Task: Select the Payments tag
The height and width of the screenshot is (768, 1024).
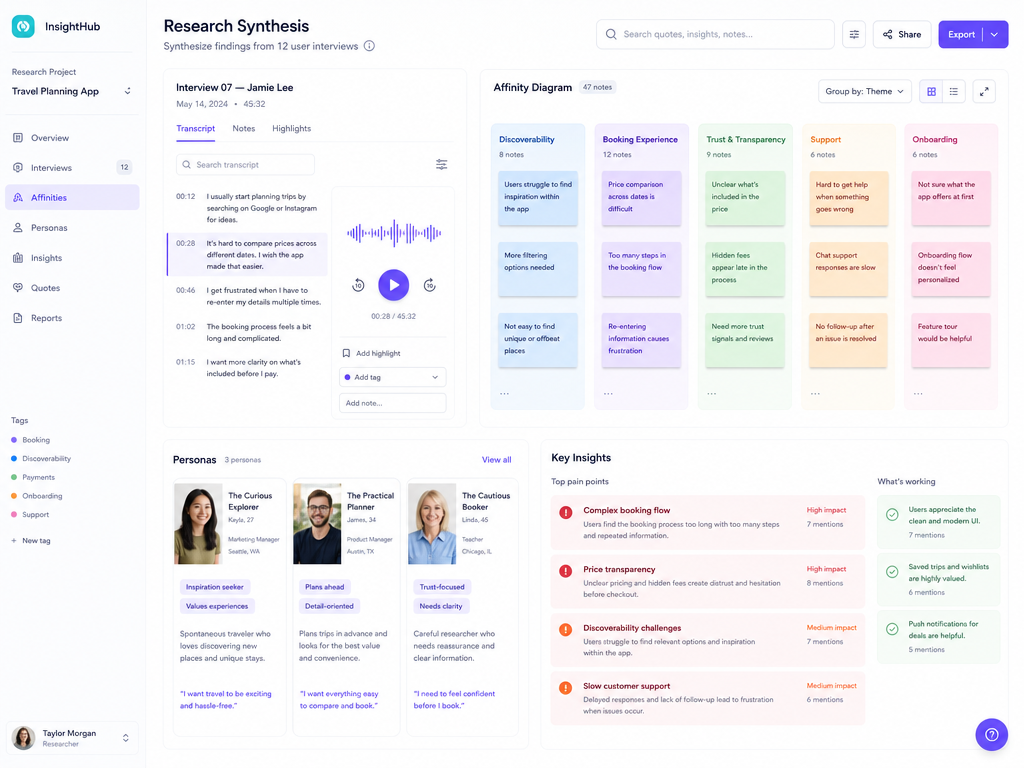Action: pyautogui.click(x=33, y=477)
